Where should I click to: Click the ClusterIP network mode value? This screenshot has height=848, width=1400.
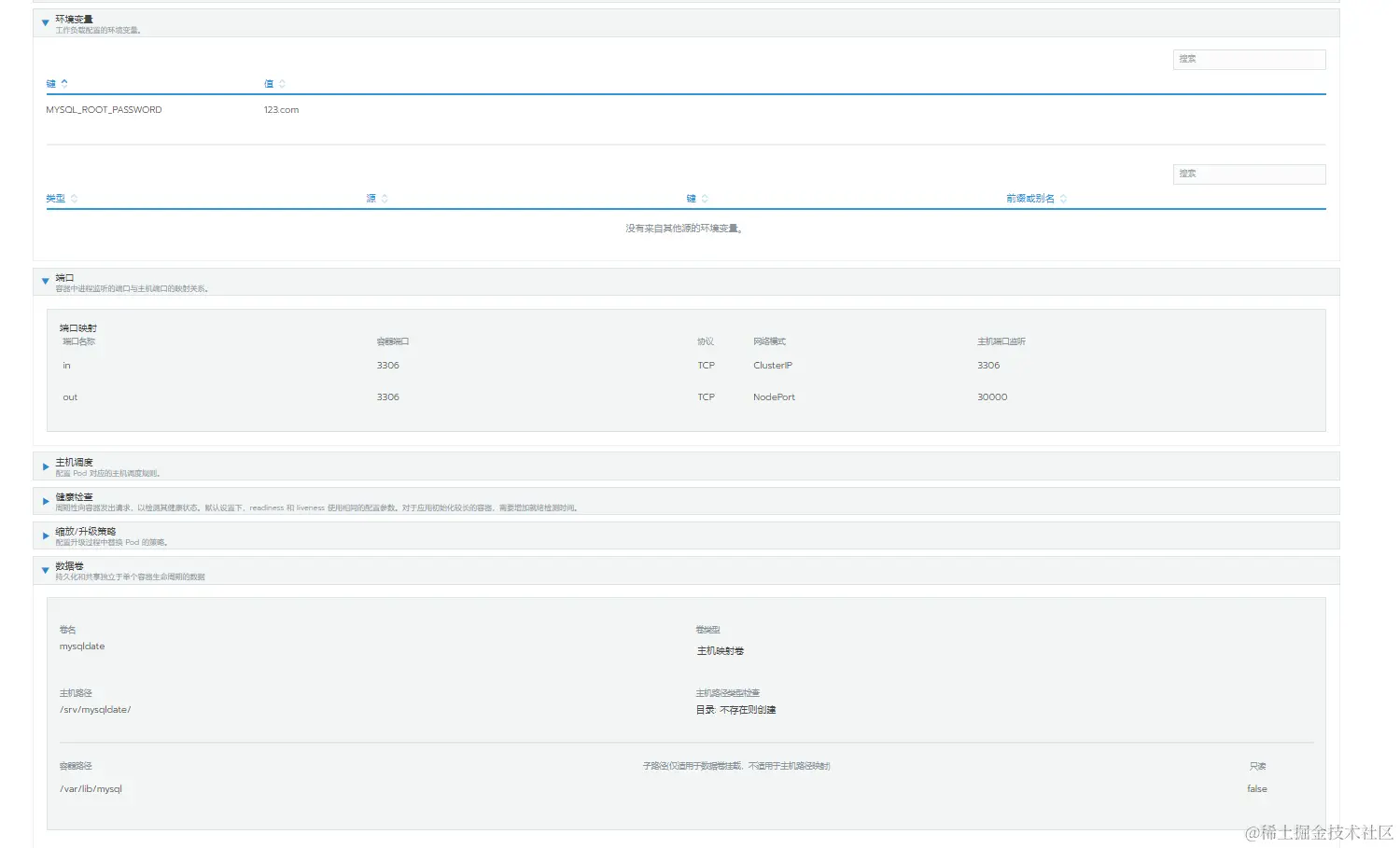tap(773, 366)
